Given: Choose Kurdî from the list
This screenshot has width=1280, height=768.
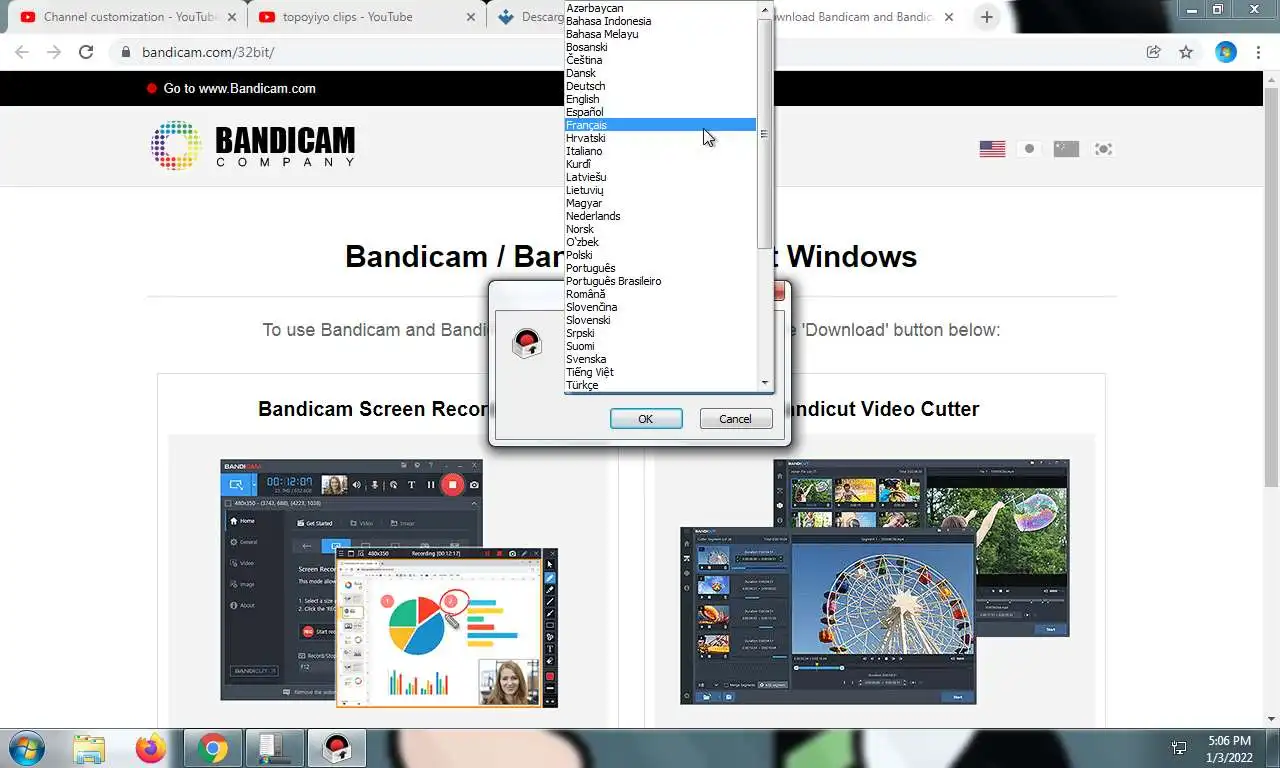Looking at the screenshot, I should click(660, 164).
